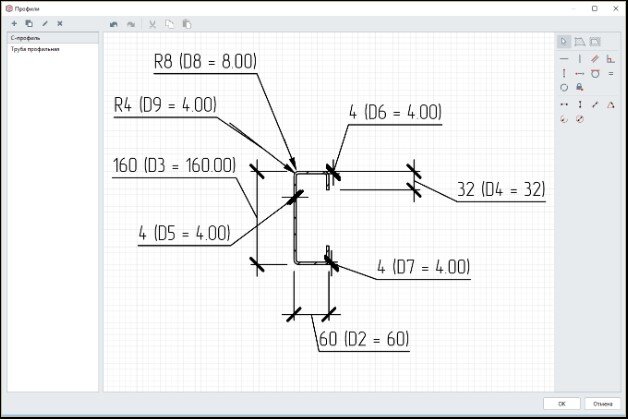This screenshot has height=419, width=628.
Task: Select the С-профиль list entry
Action: point(53,38)
